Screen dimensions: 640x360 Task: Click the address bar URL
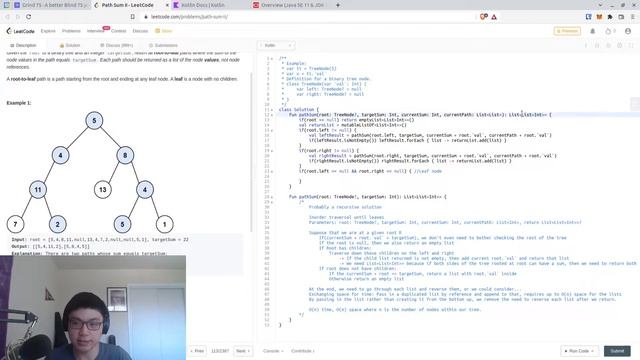pos(189,17)
